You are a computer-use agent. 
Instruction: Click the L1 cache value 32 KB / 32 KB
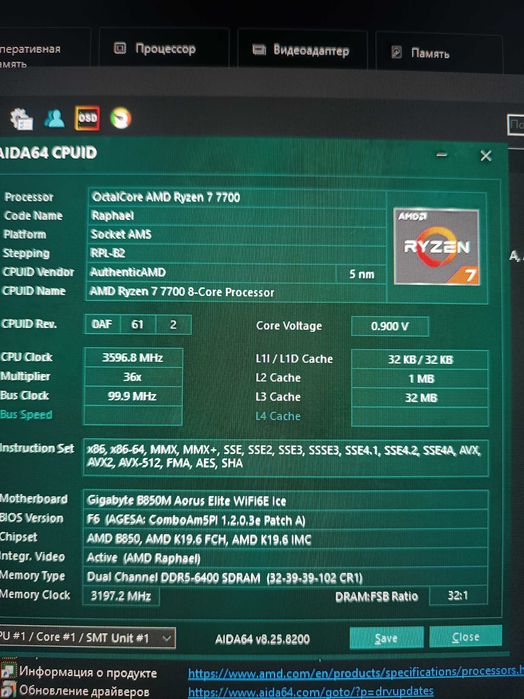[420, 360]
